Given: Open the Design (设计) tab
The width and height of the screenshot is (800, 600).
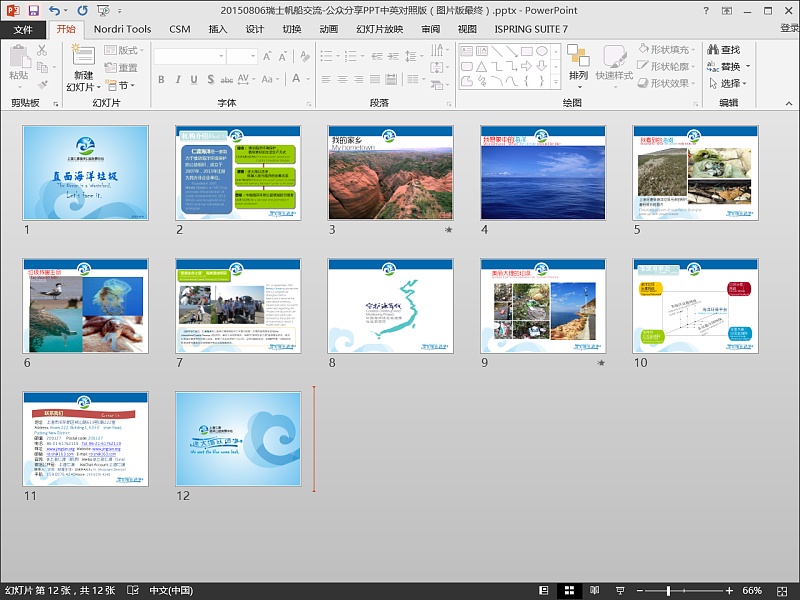Looking at the screenshot, I should [255, 29].
